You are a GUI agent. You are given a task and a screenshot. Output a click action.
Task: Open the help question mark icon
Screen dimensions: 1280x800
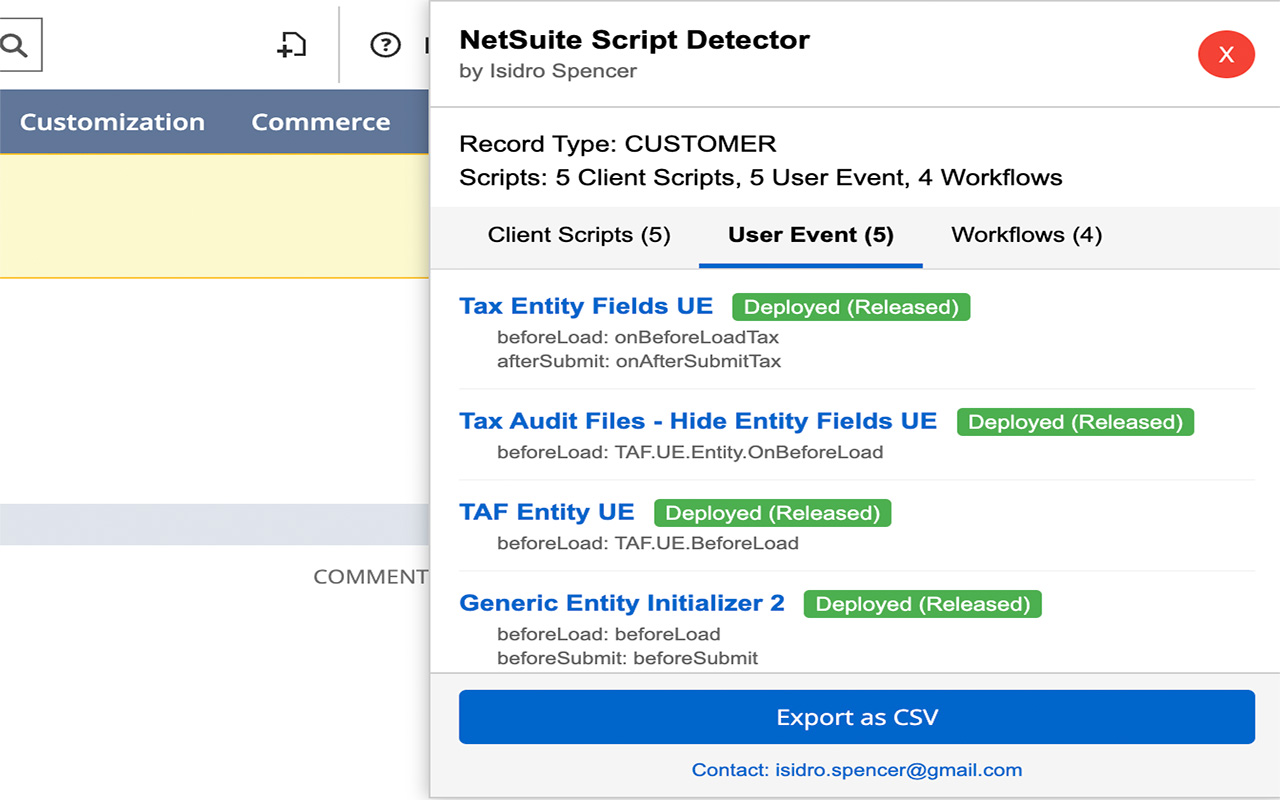[x=385, y=45]
